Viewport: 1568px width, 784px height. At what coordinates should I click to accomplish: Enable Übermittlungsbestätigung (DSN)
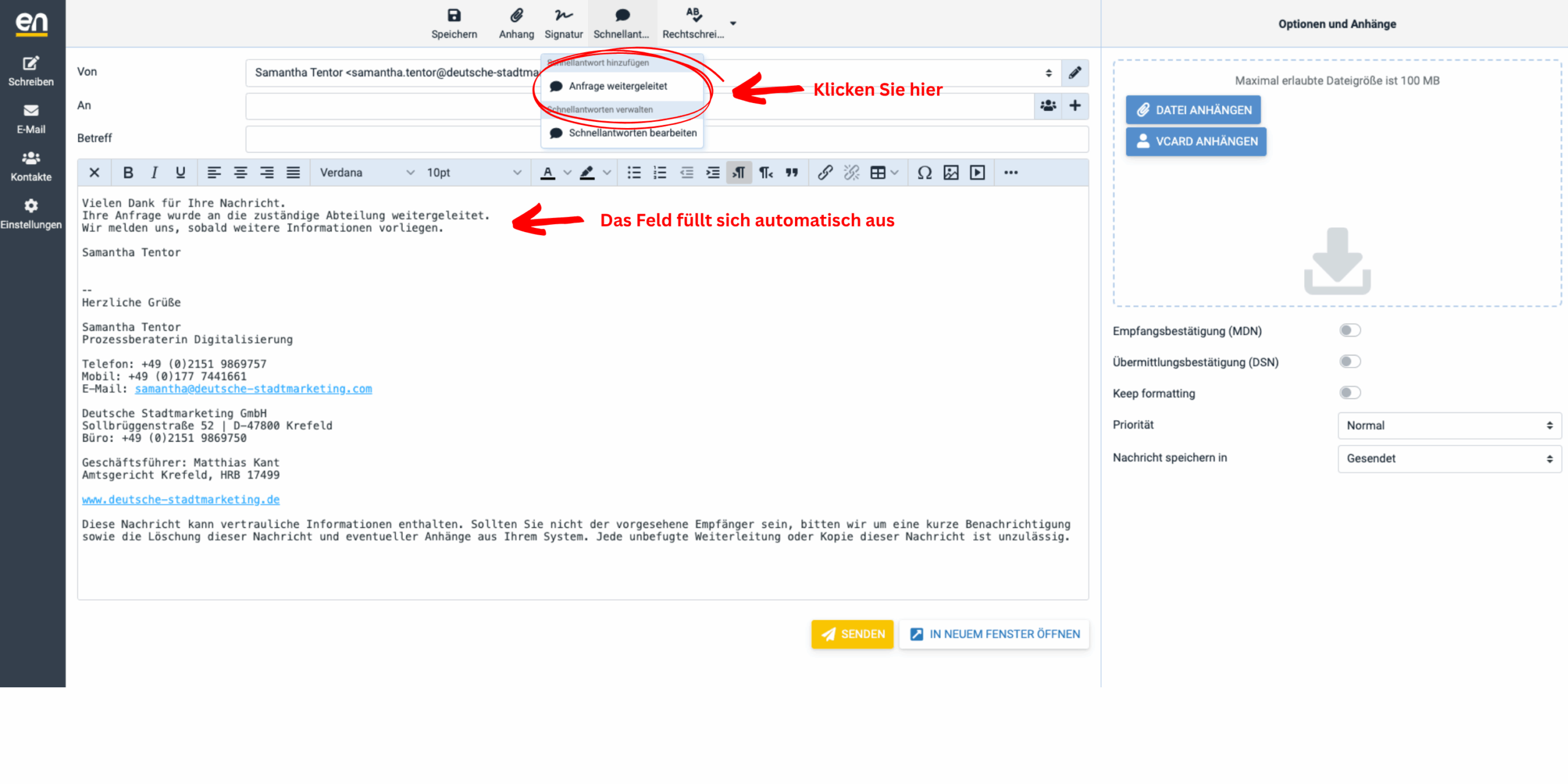1350,361
